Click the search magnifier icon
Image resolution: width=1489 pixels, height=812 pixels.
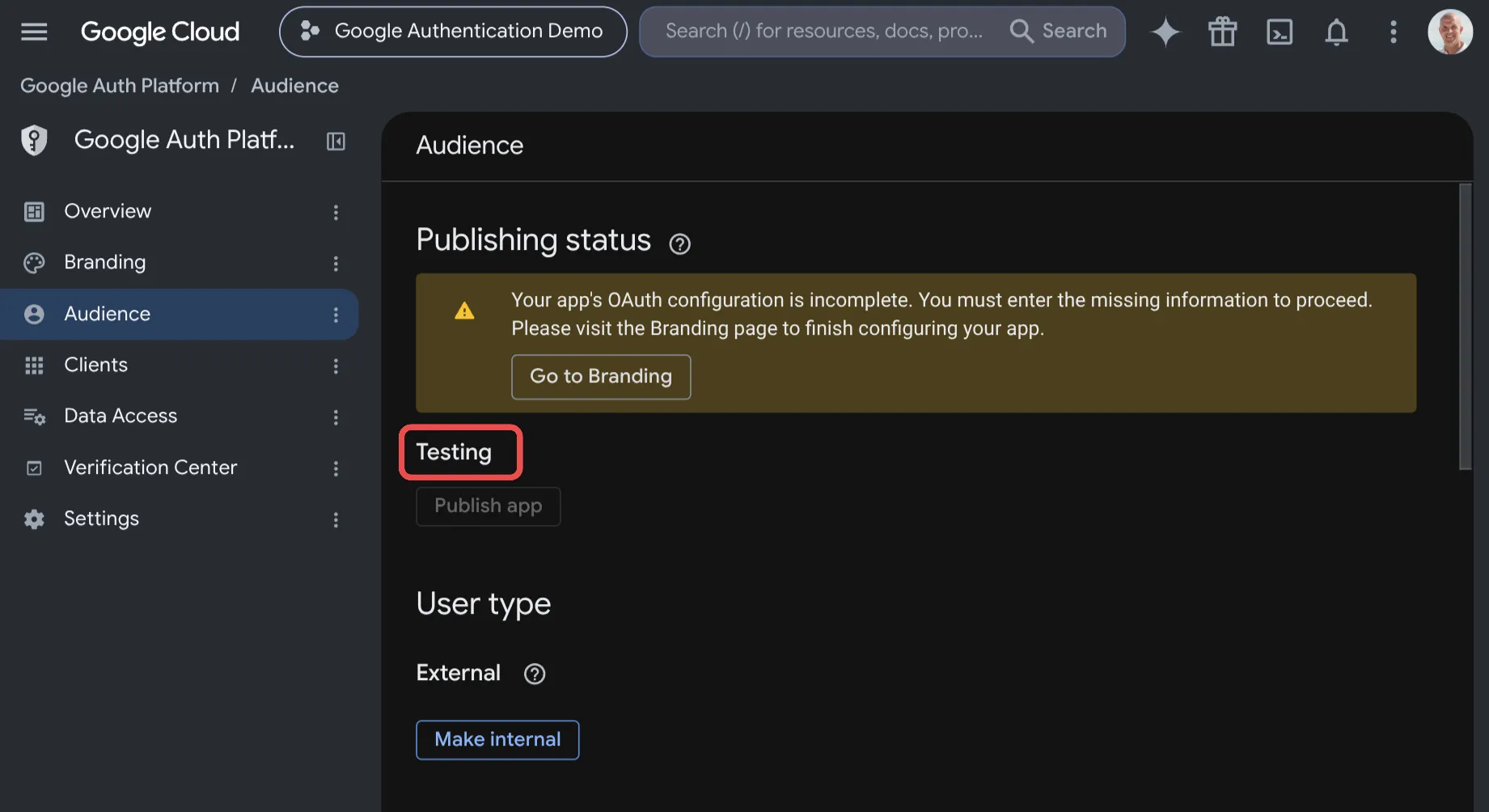tap(1022, 32)
